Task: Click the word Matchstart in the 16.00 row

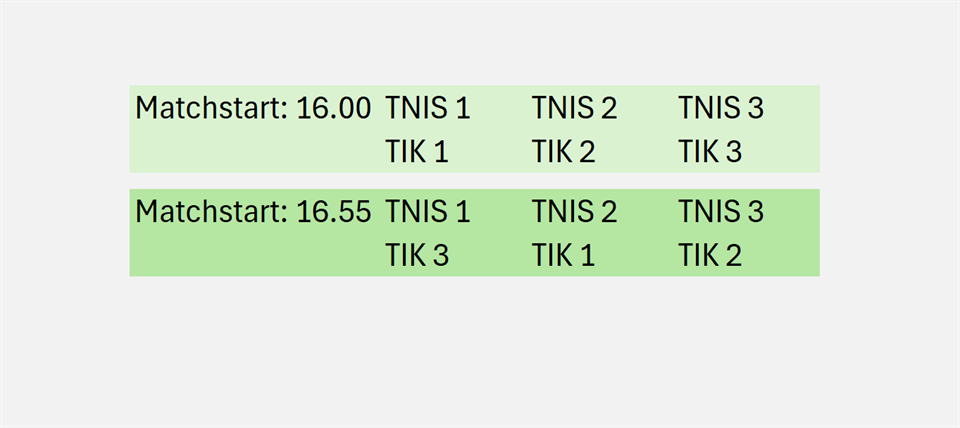Action: point(212,107)
